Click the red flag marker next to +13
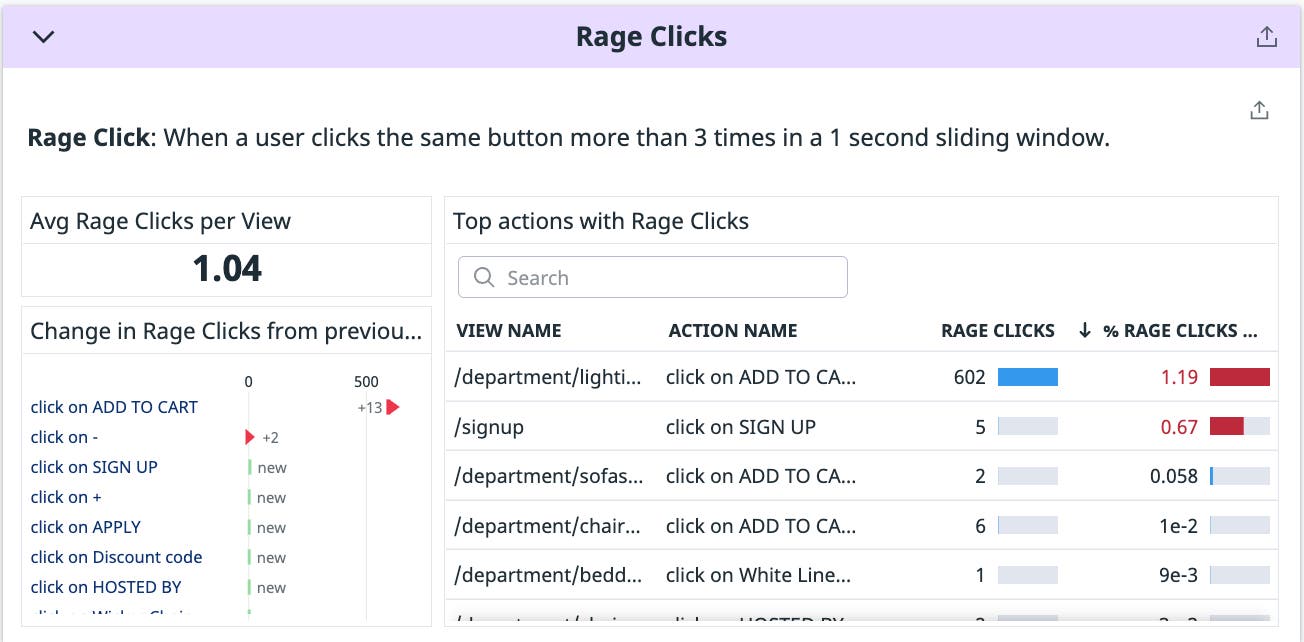 tap(394, 407)
